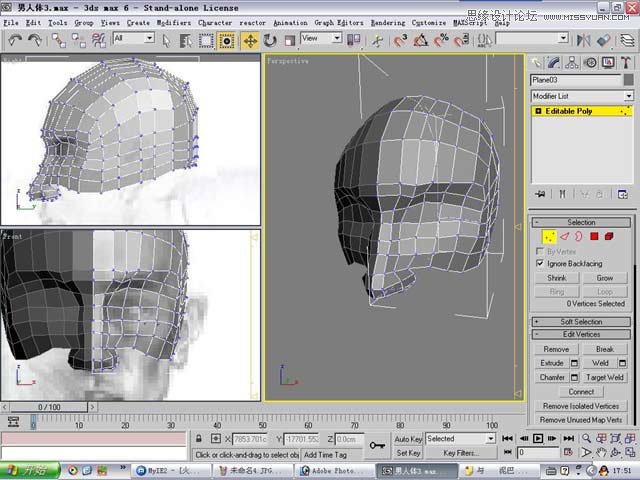Select the Edge sub-object level

coord(564,236)
